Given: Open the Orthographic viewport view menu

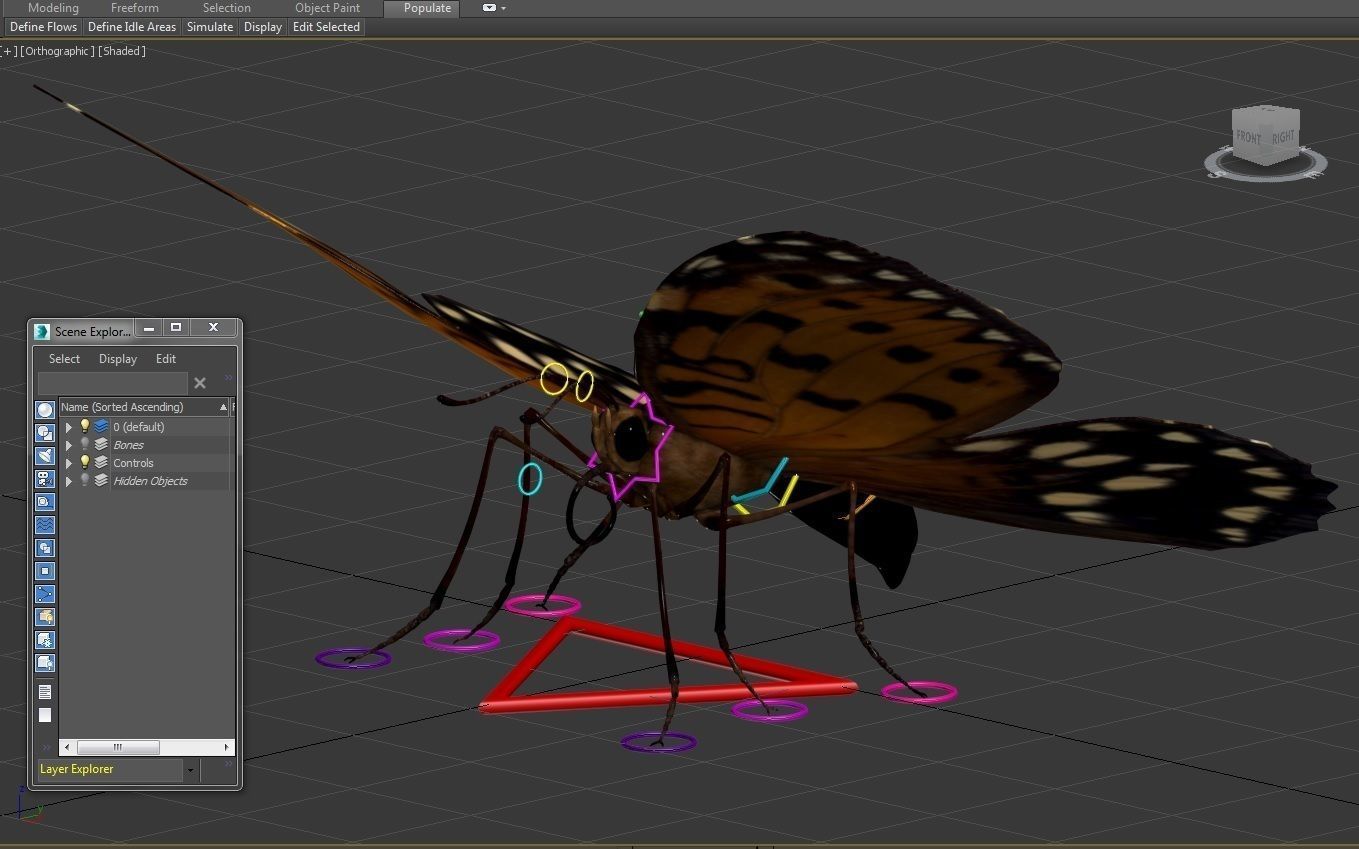Looking at the screenshot, I should click(x=58, y=51).
